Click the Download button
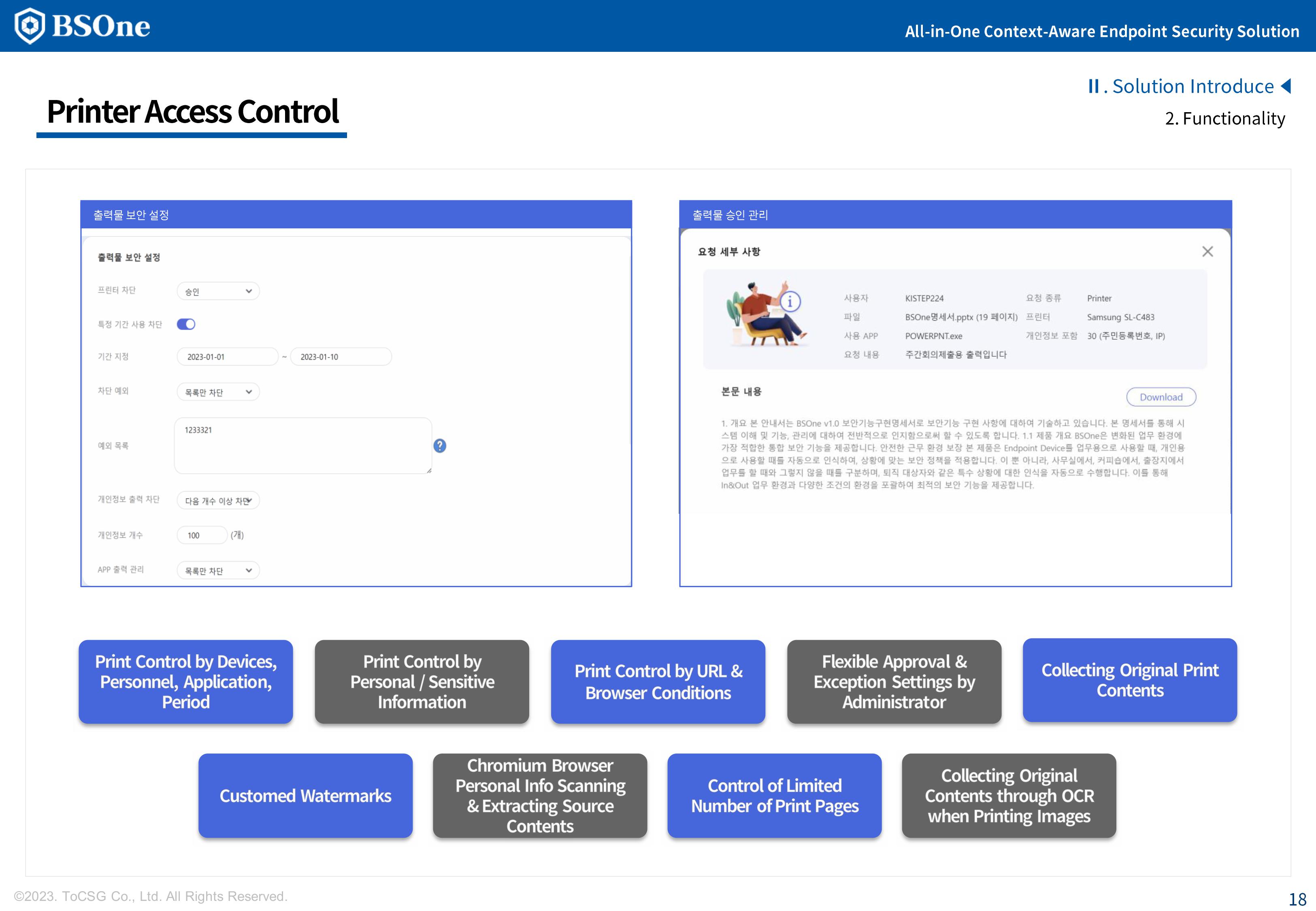Image resolution: width=1316 pixels, height=911 pixels. point(1161,397)
